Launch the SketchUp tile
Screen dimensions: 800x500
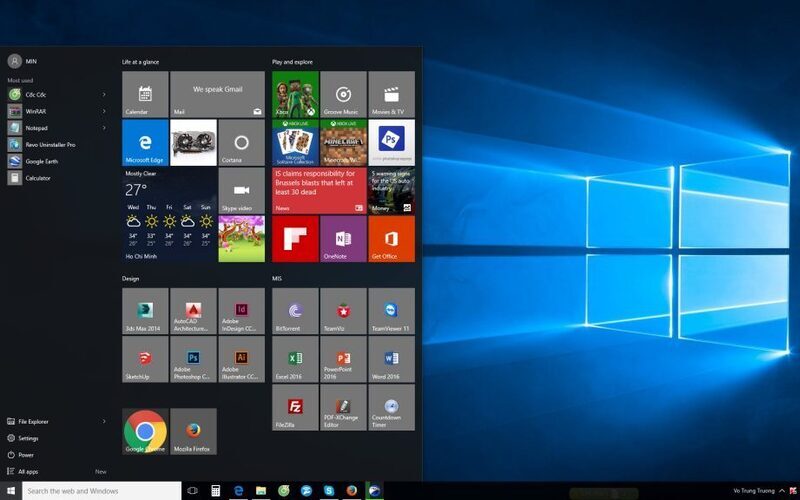[145, 359]
